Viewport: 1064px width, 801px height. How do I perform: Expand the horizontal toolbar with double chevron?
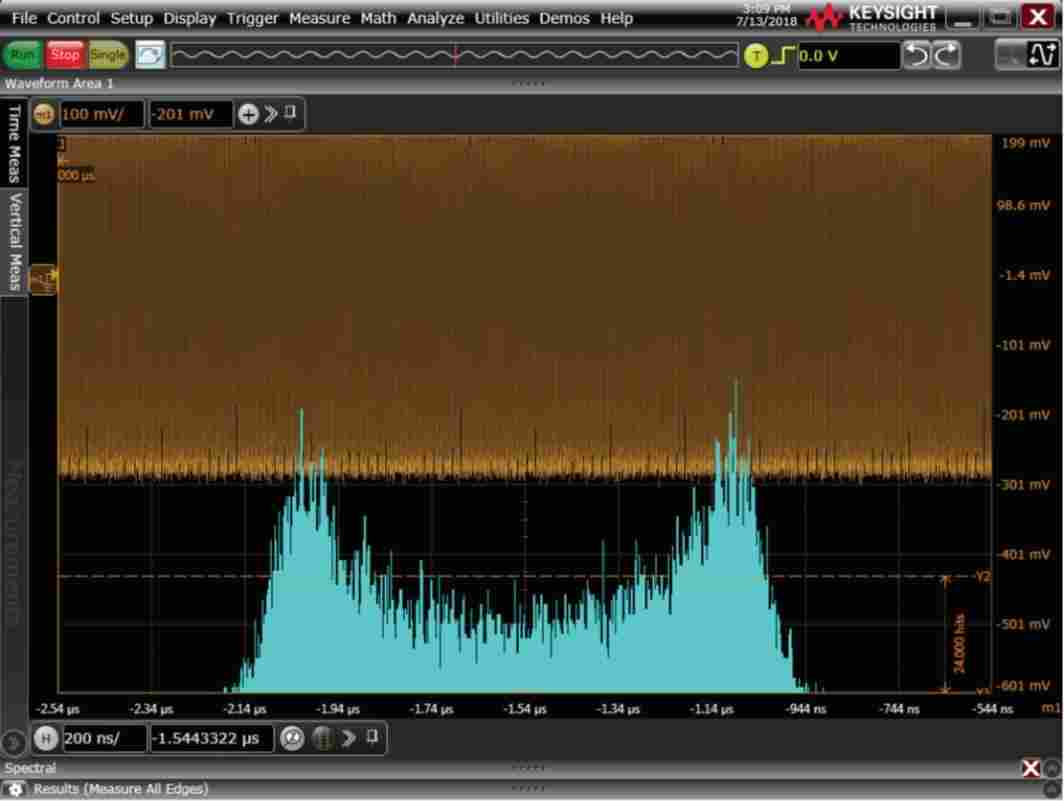tap(349, 739)
